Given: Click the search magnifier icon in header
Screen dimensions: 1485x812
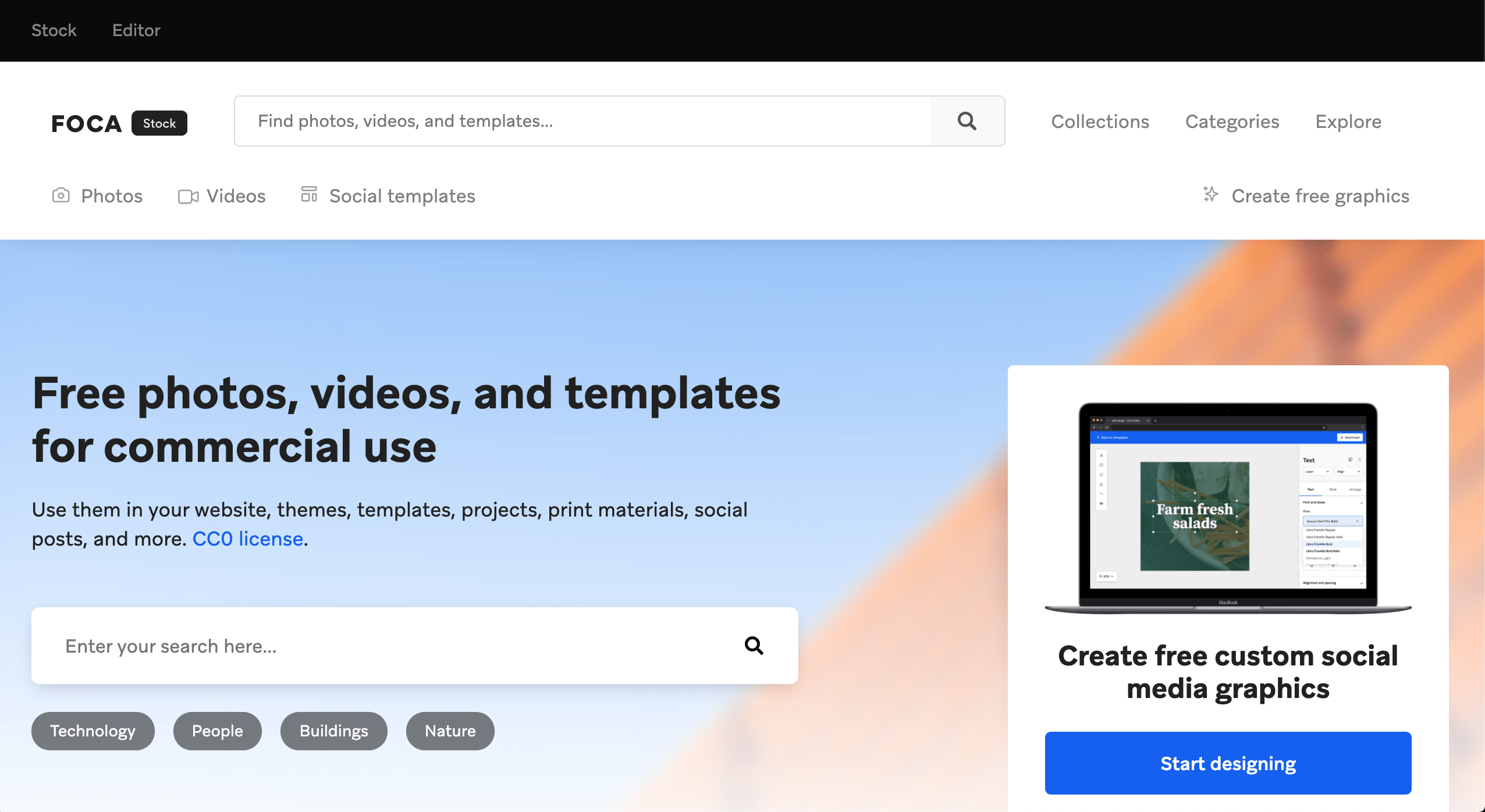Looking at the screenshot, I should coord(967,120).
